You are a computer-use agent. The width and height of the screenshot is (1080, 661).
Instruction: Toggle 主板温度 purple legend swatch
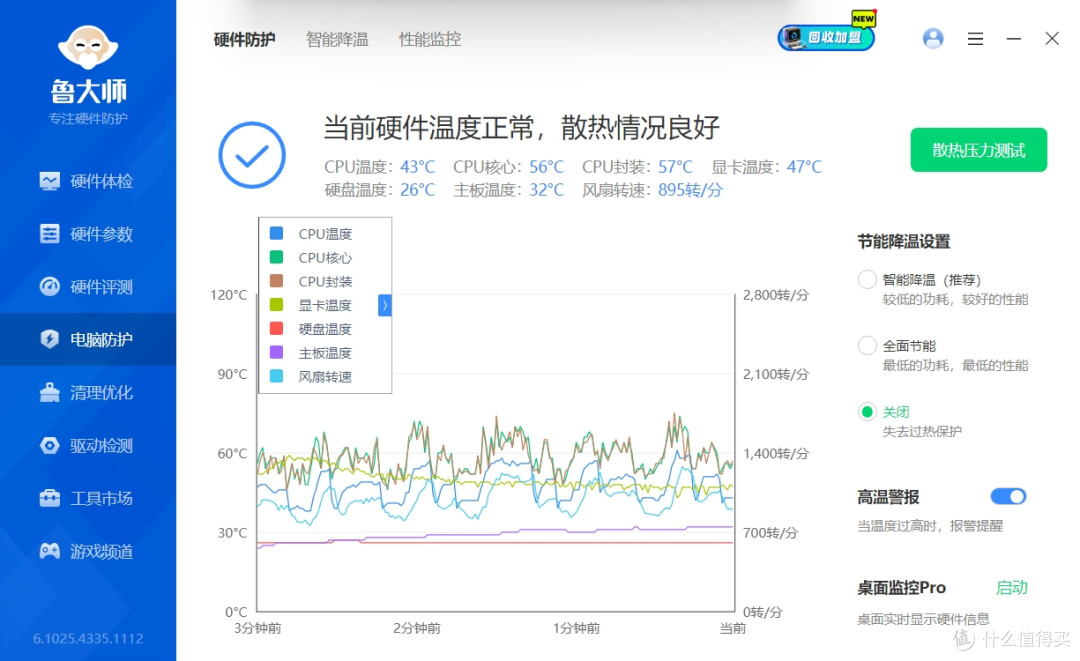coord(276,352)
